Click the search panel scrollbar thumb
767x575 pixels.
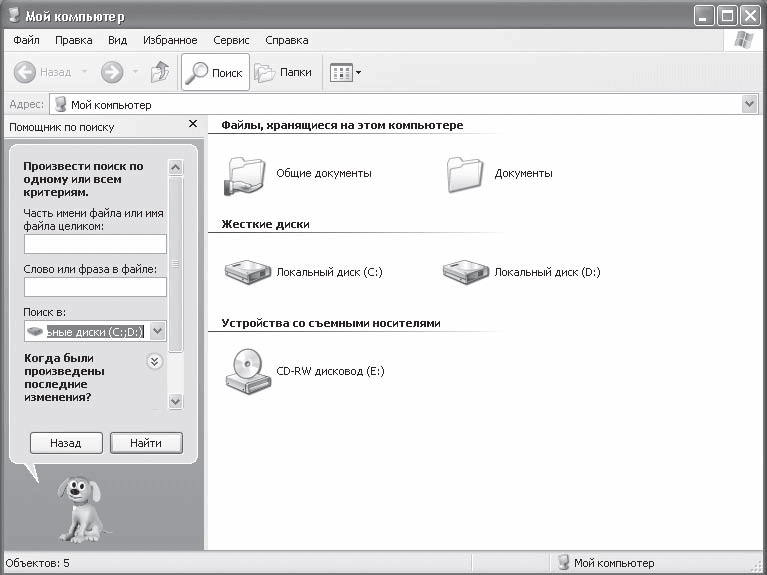coord(176,264)
